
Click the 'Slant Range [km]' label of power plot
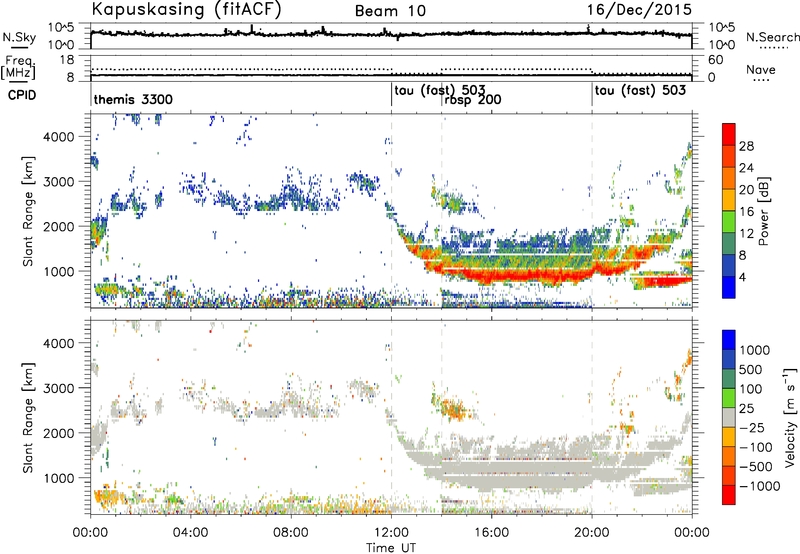28,211
